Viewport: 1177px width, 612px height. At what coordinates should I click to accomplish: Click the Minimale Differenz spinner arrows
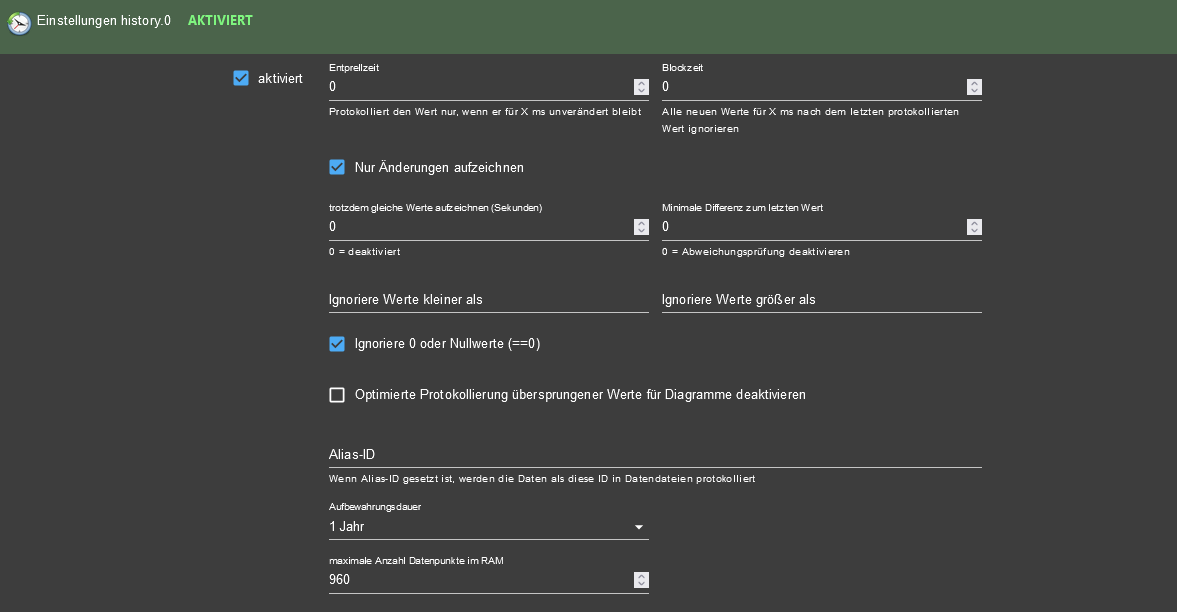(x=974, y=227)
